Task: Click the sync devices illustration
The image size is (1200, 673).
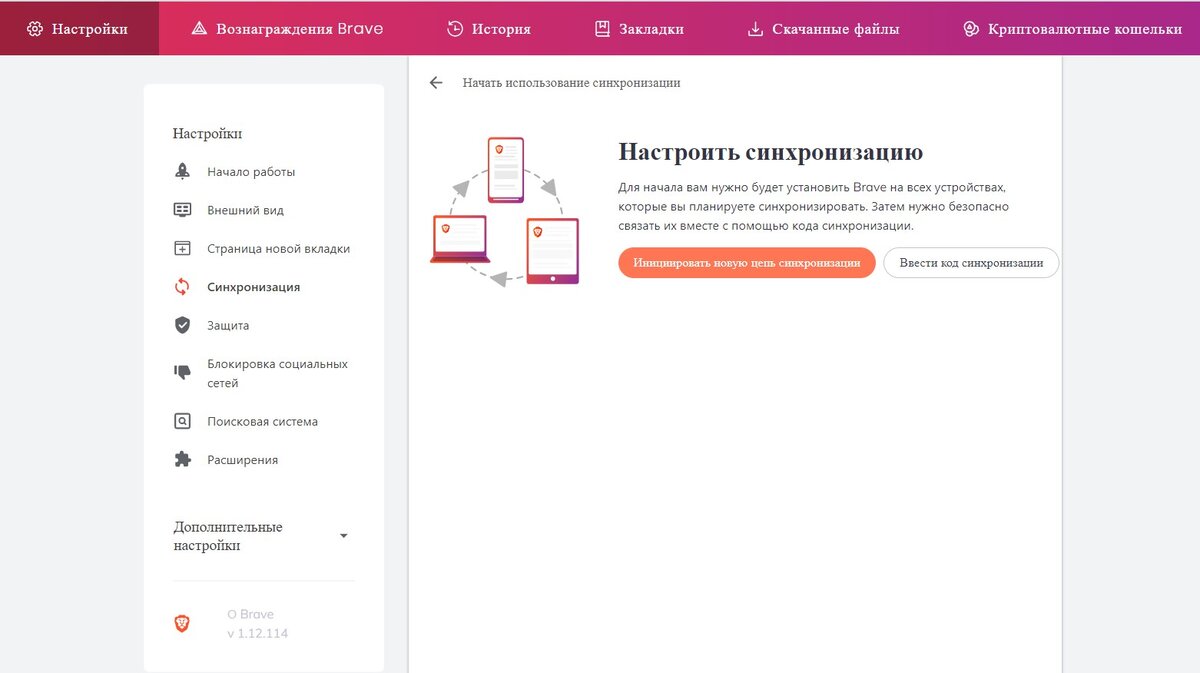Action: pyautogui.click(x=505, y=211)
